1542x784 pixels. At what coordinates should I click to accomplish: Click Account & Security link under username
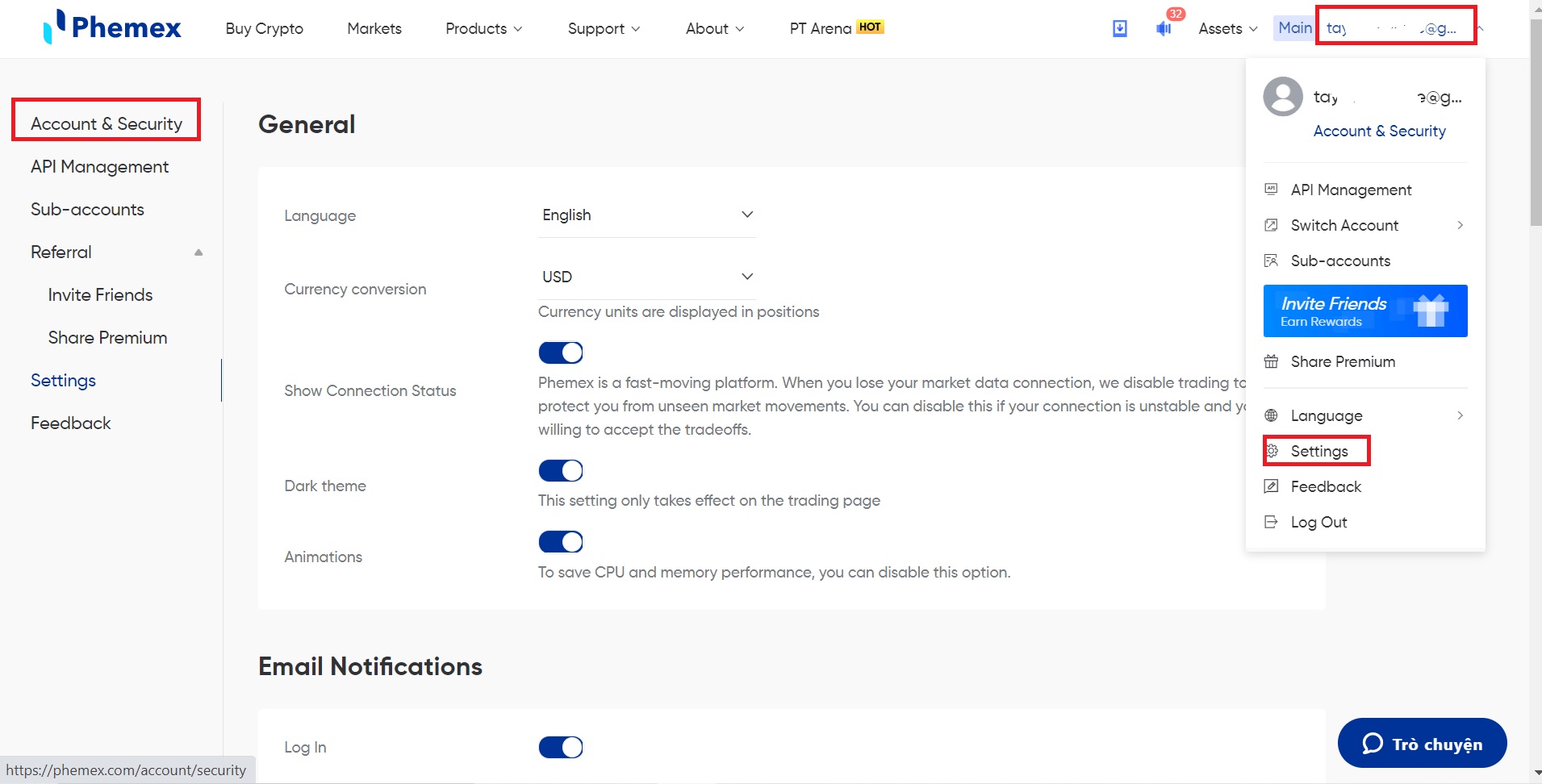pyautogui.click(x=1379, y=131)
